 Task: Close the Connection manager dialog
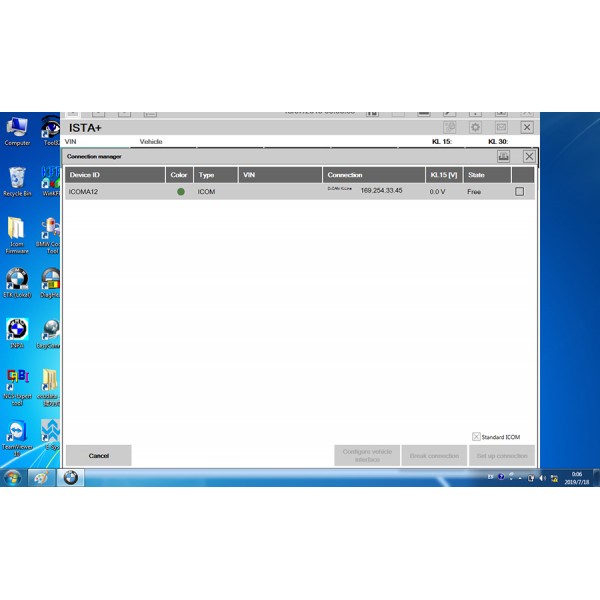tap(529, 156)
